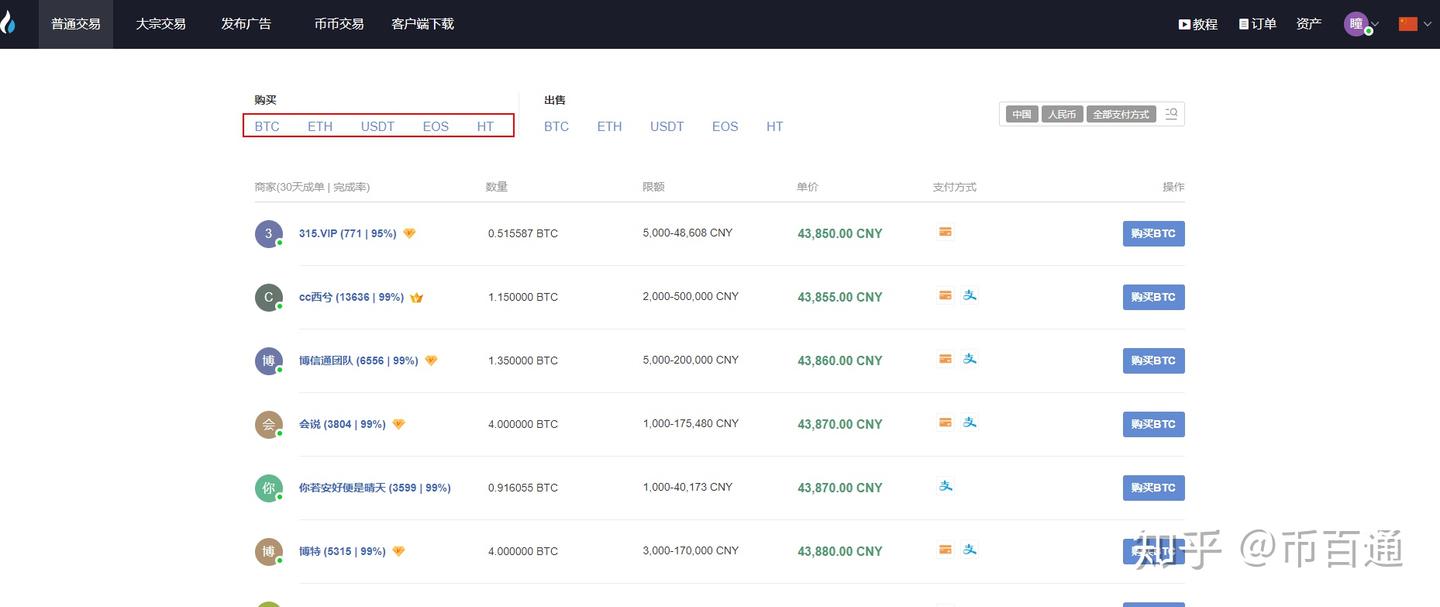The width and height of the screenshot is (1440, 607).
Task: Go to 大宗交易 in the navigation bar
Action: pos(161,24)
